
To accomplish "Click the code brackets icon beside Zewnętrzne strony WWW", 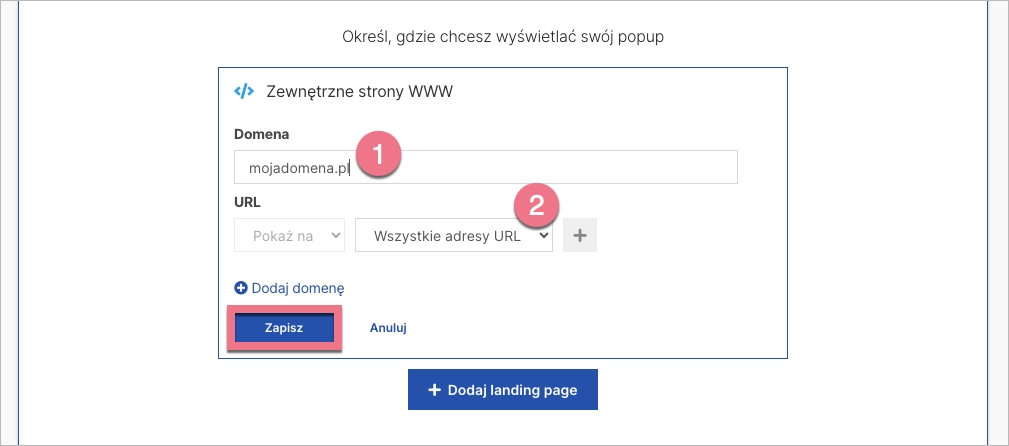I will (244, 91).
